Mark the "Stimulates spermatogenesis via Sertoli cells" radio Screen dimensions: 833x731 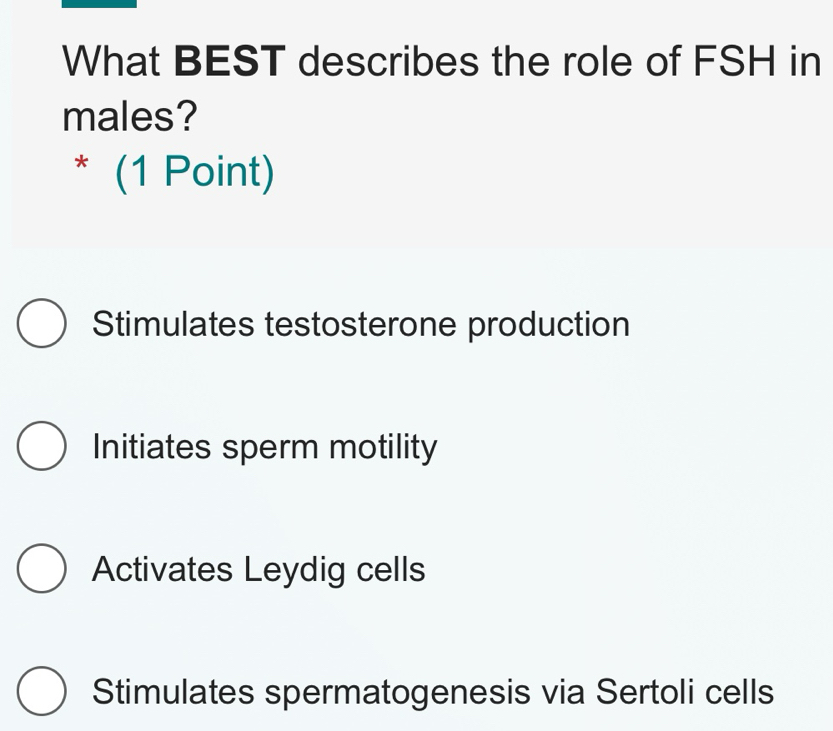point(42,693)
